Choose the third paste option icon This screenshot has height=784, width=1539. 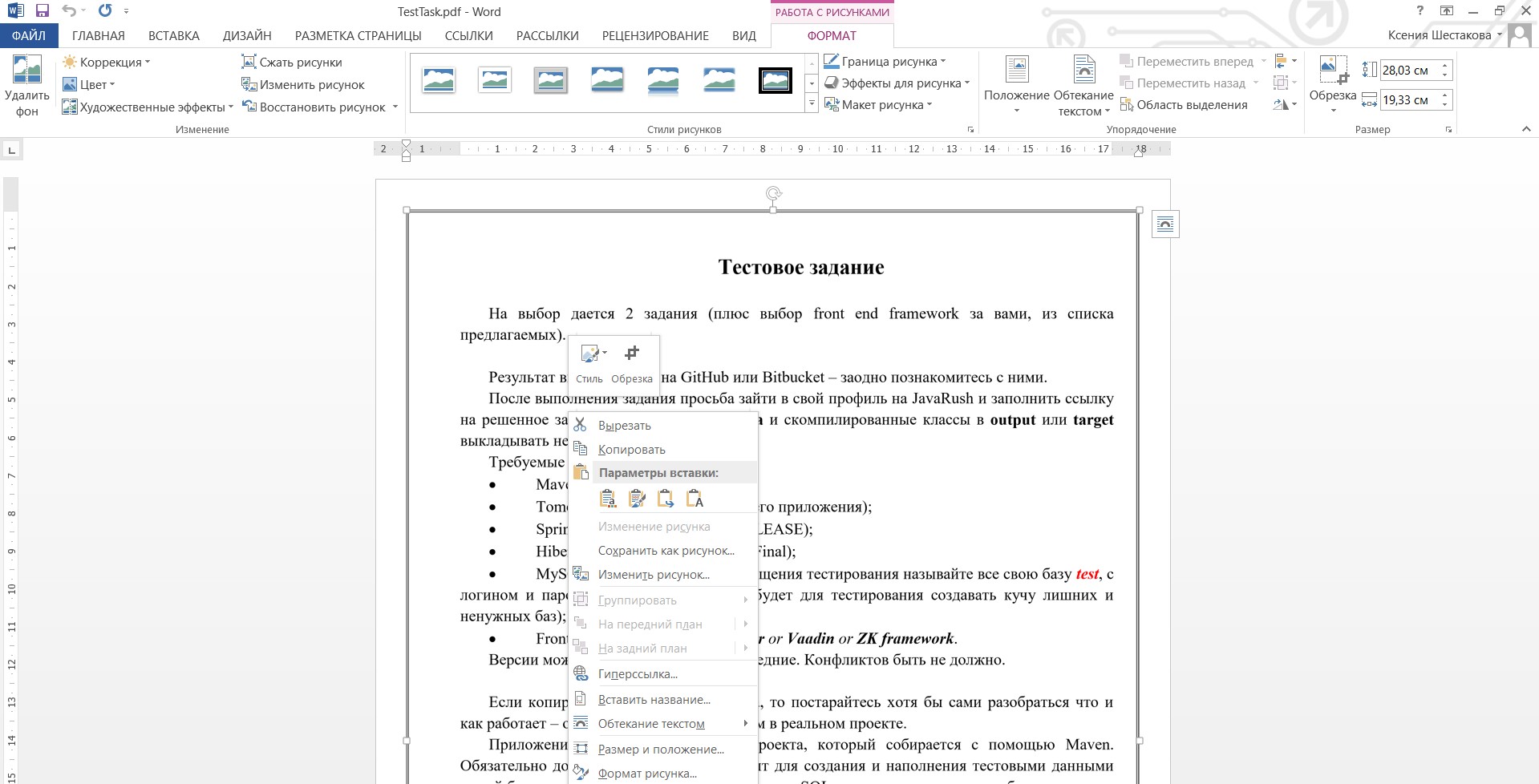pyautogui.click(x=666, y=499)
